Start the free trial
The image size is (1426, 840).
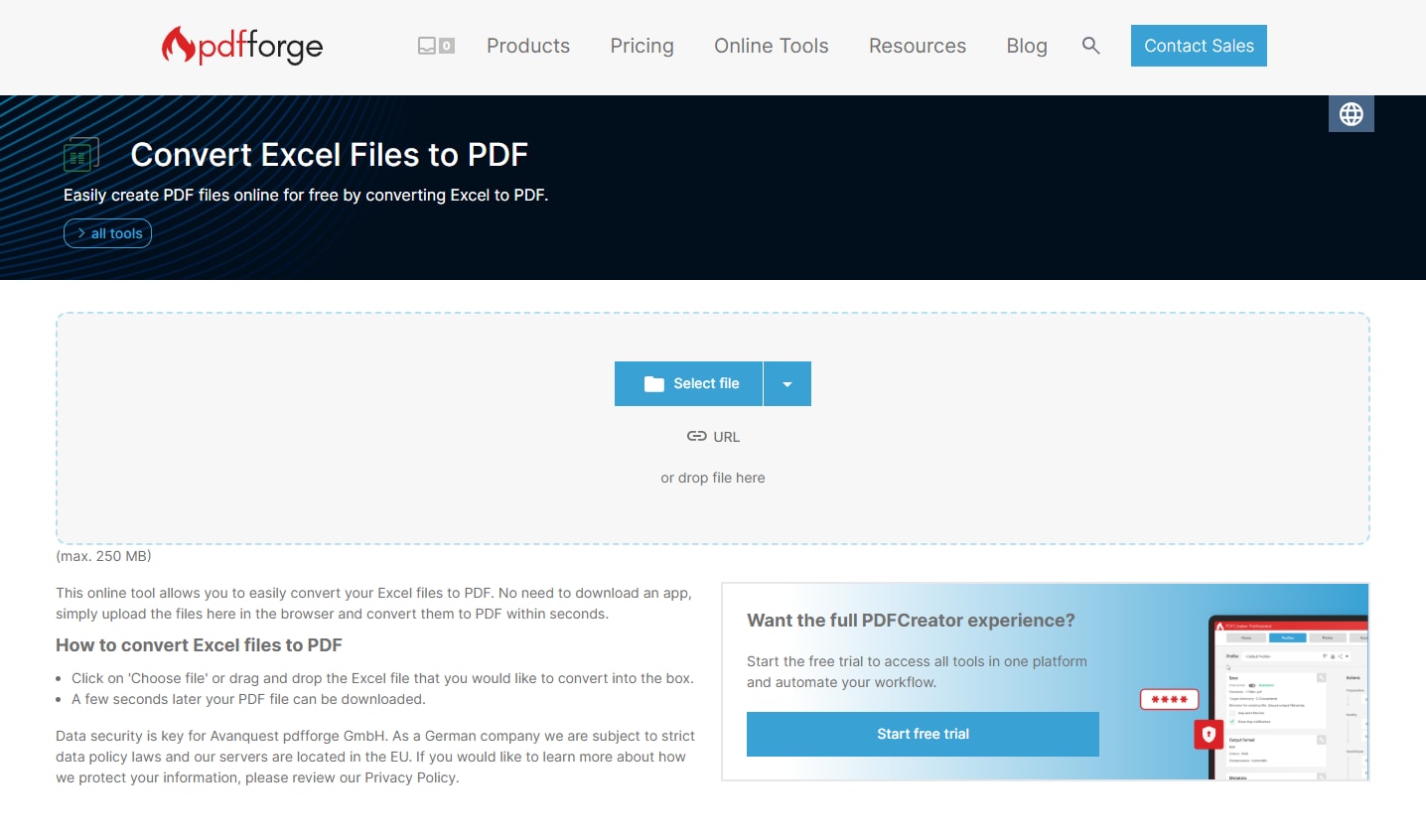tap(923, 734)
